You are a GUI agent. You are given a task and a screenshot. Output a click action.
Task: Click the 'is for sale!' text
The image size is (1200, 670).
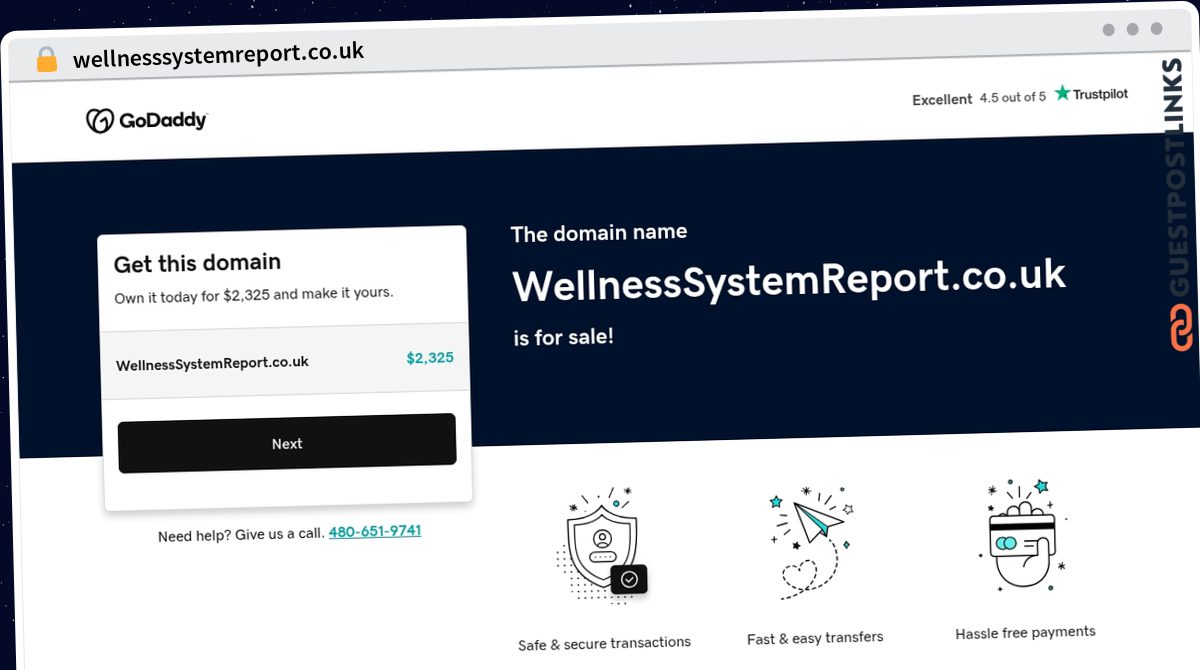pyautogui.click(x=564, y=337)
